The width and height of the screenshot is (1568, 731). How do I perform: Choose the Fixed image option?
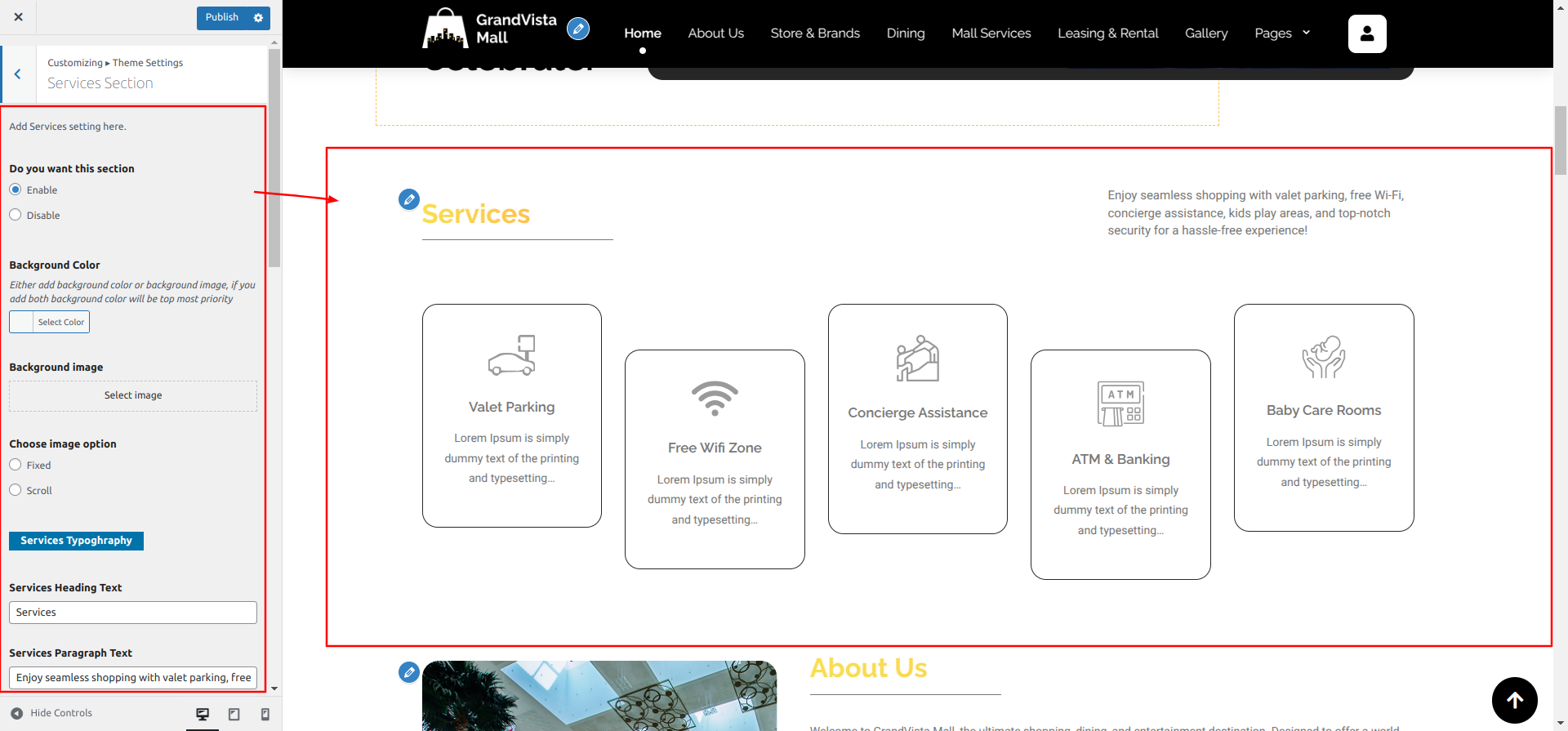pyautogui.click(x=16, y=465)
